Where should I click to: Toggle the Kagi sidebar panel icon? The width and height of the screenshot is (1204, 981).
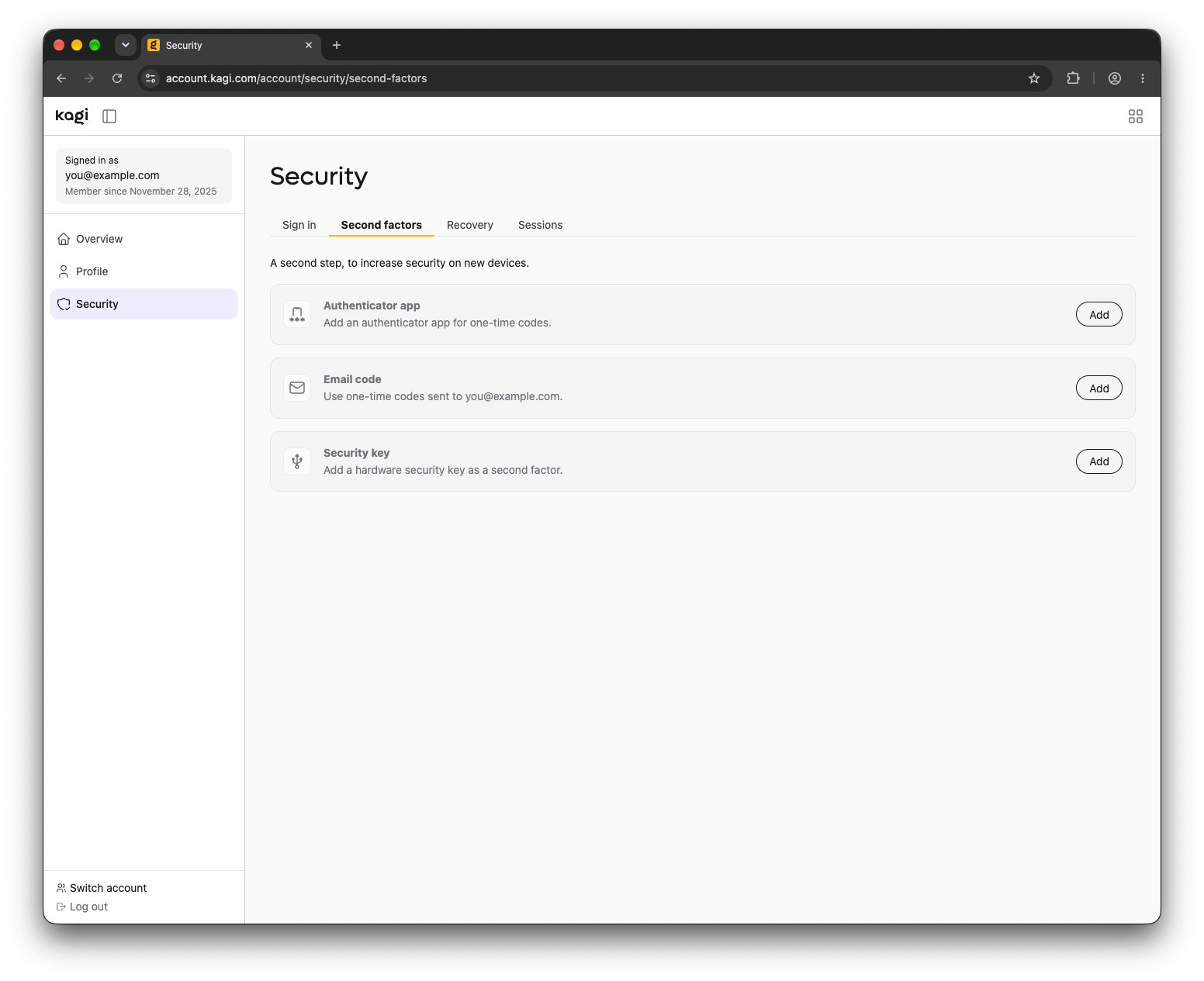coord(109,116)
